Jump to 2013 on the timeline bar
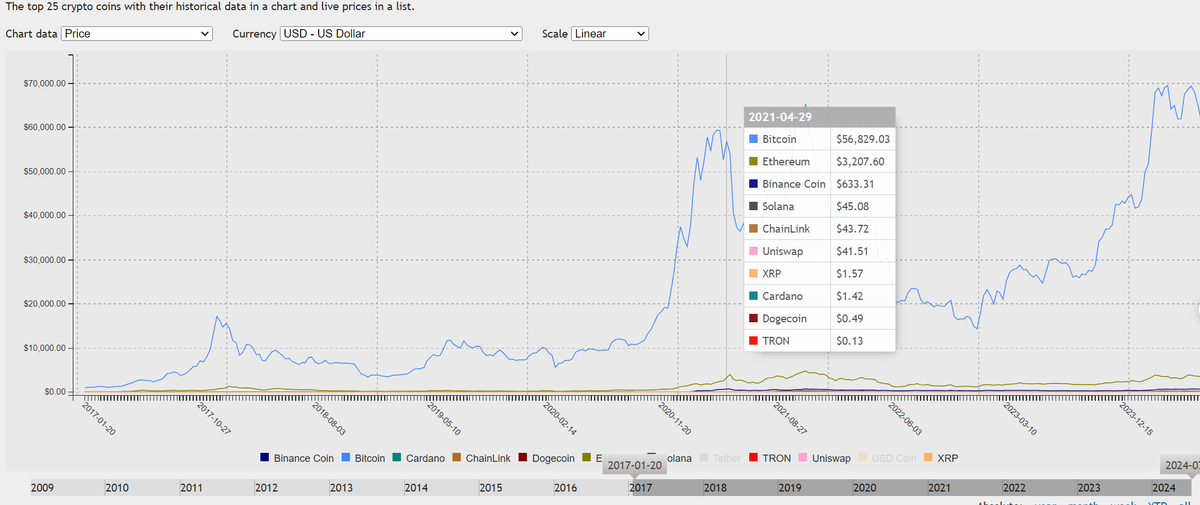 (x=341, y=487)
